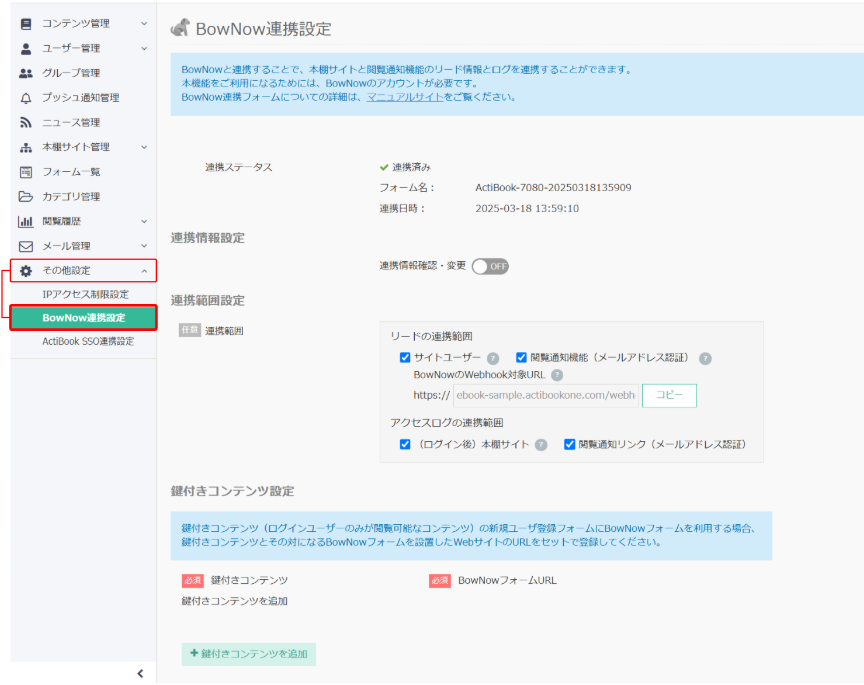
Task: Click the メール管理 envelope icon
Action: [x=26, y=246]
